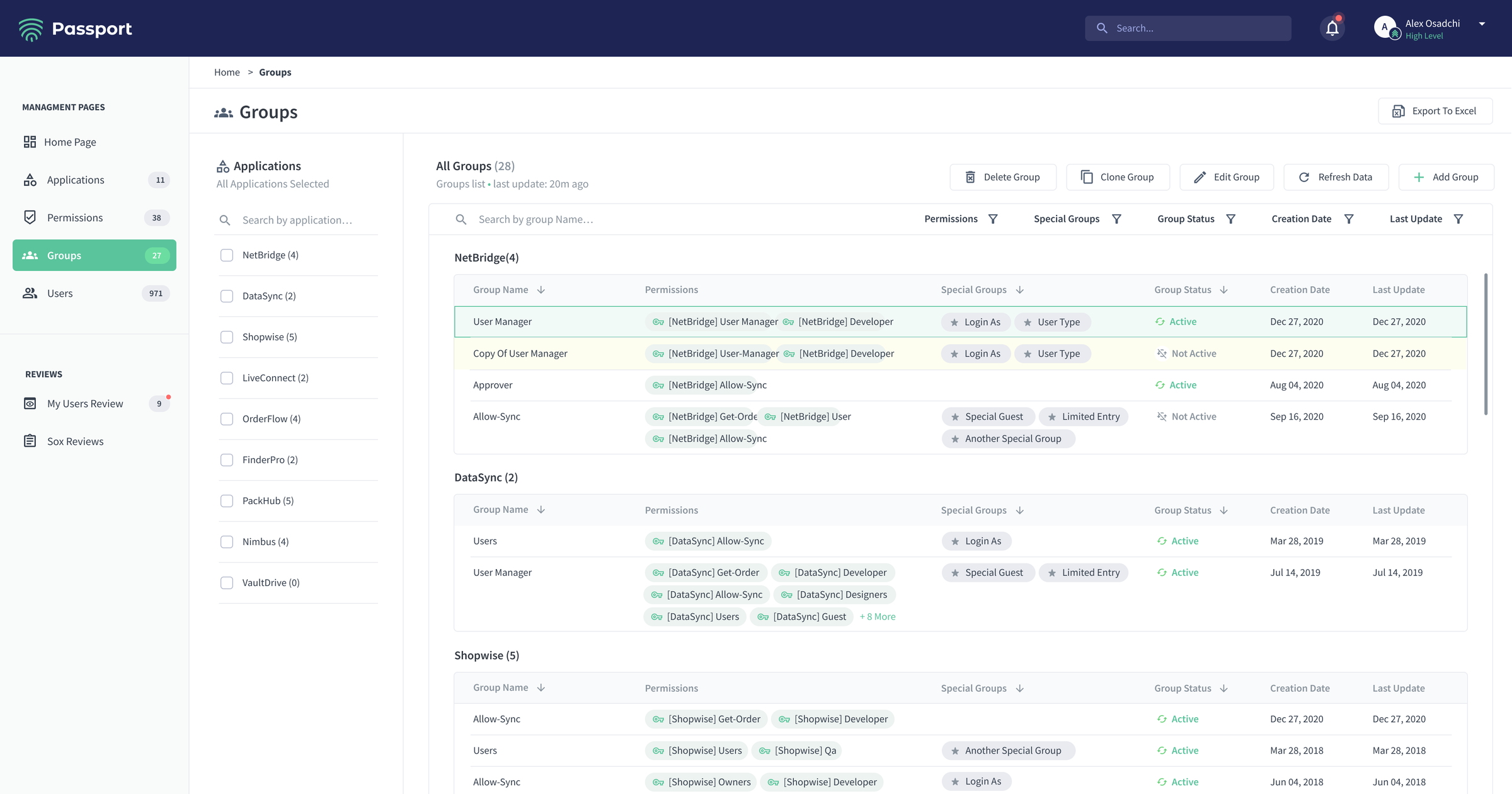Screen dimensions: 1512x794
Task: Open Home Page in sidebar
Action: pos(94,142)
